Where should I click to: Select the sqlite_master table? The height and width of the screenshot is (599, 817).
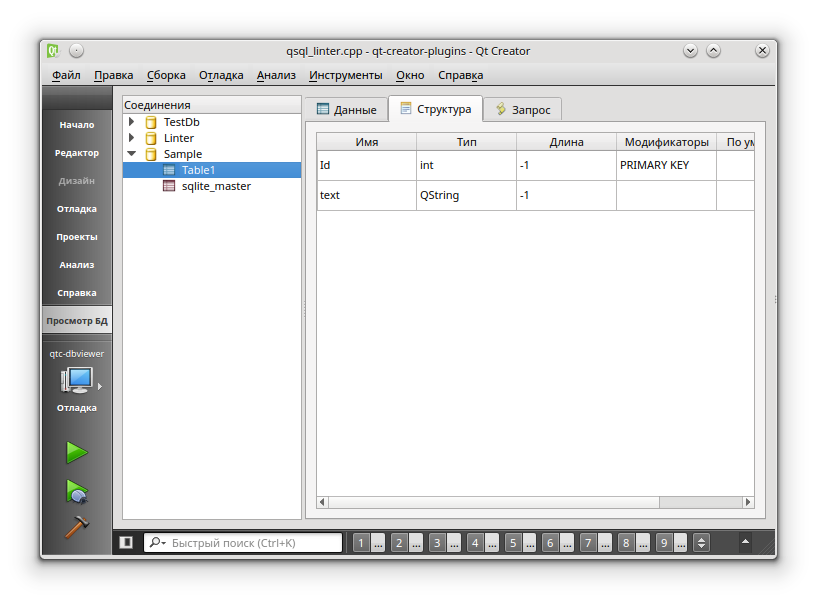coord(216,186)
